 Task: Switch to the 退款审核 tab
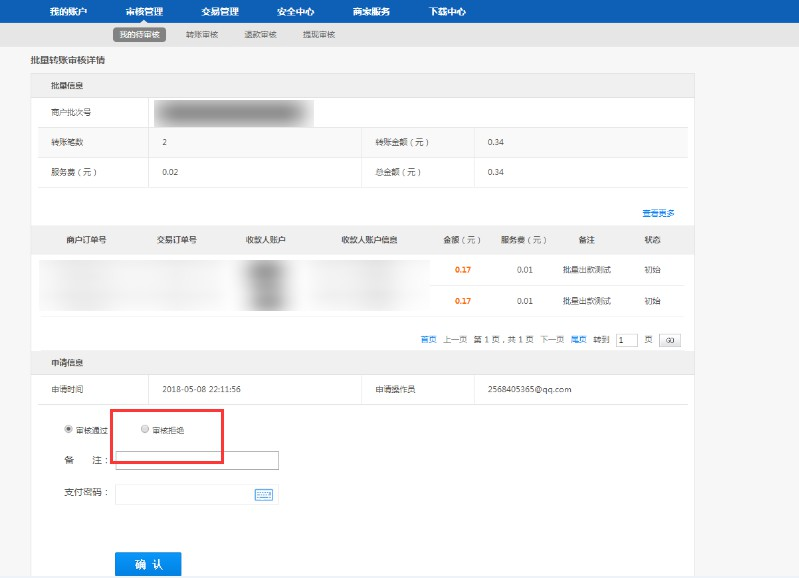tap(260, 34)
